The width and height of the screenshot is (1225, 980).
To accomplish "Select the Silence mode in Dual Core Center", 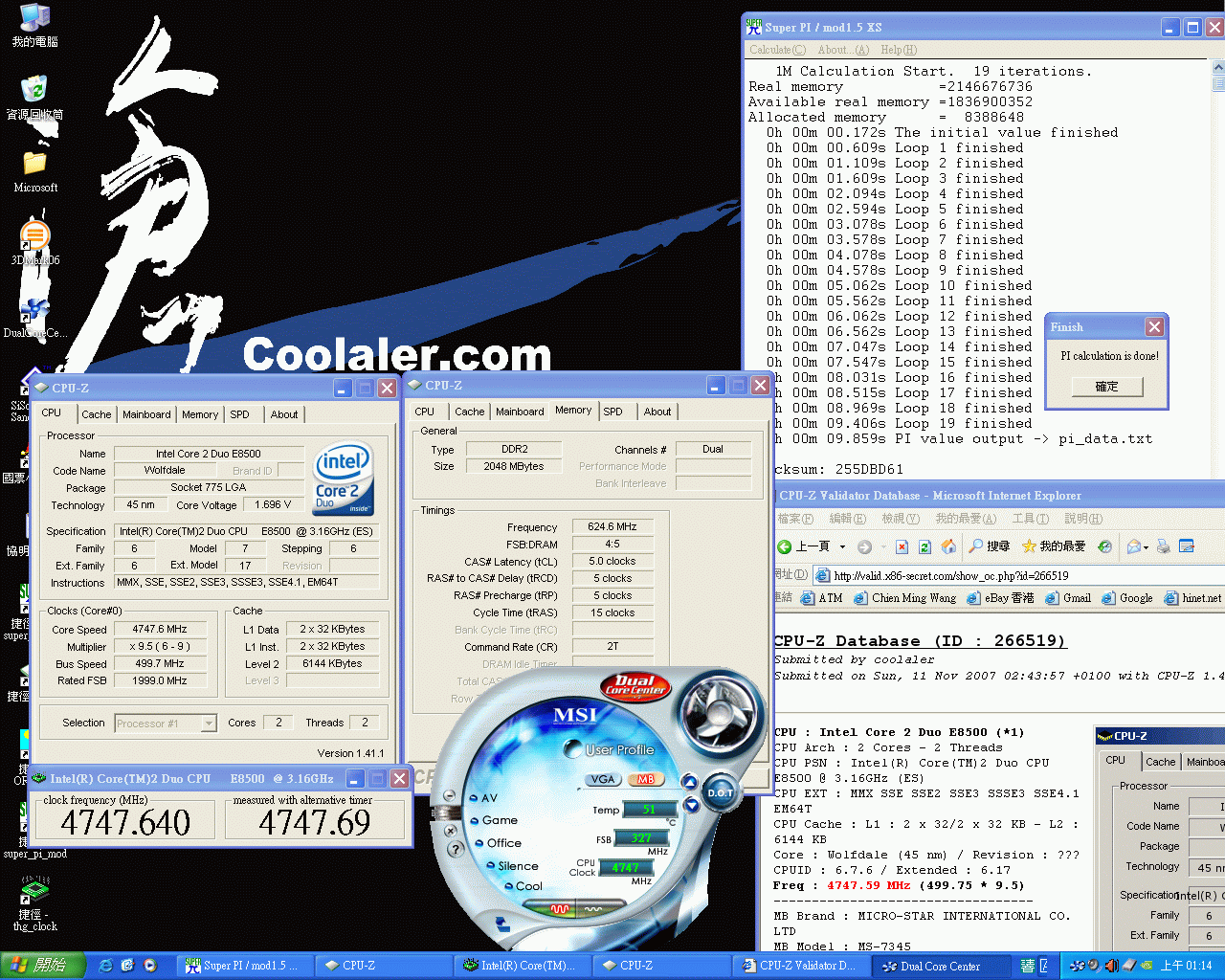I will point(512,866).
